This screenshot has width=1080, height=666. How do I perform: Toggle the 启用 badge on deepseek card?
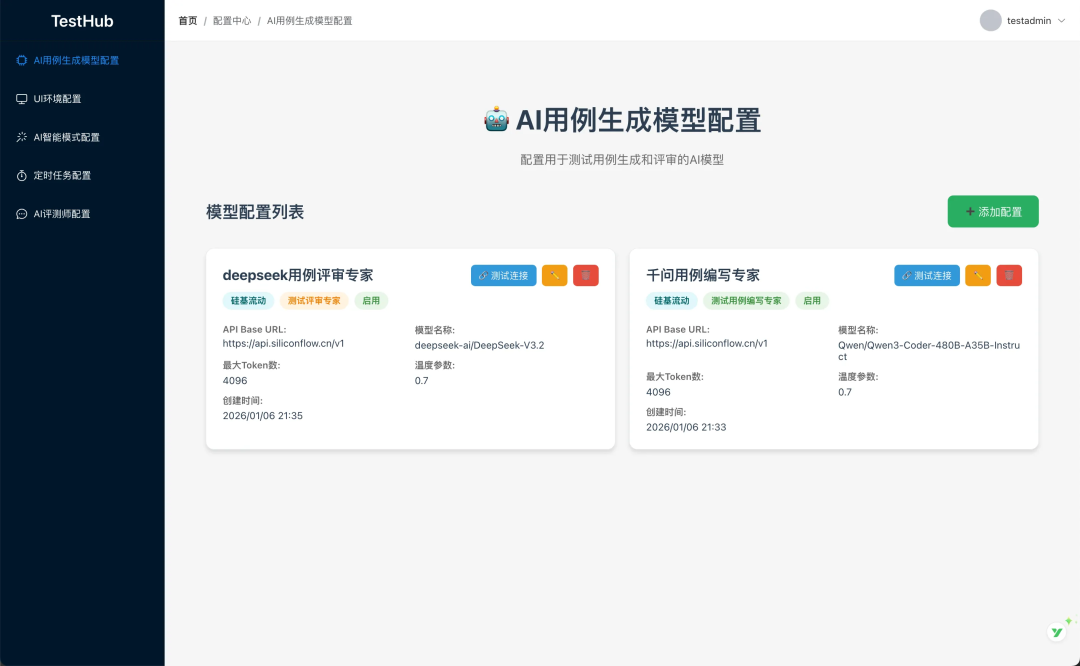point(371,300)
